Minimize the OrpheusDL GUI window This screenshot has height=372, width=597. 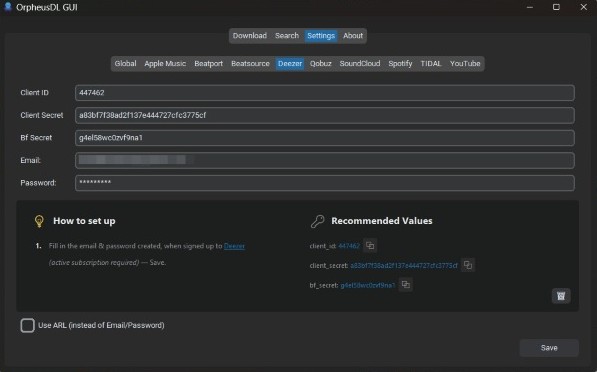point(530,7)
